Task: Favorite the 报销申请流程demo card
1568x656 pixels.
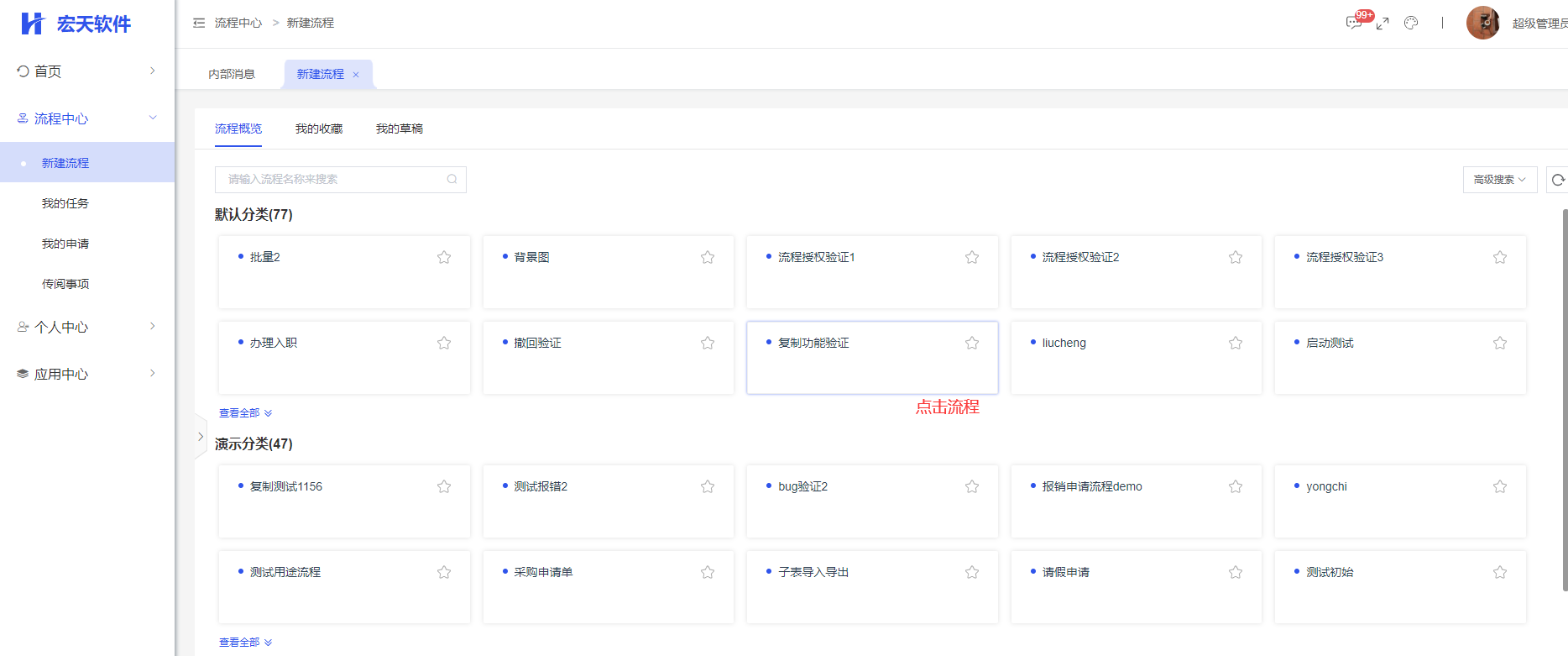Action: click(1236, 486)
